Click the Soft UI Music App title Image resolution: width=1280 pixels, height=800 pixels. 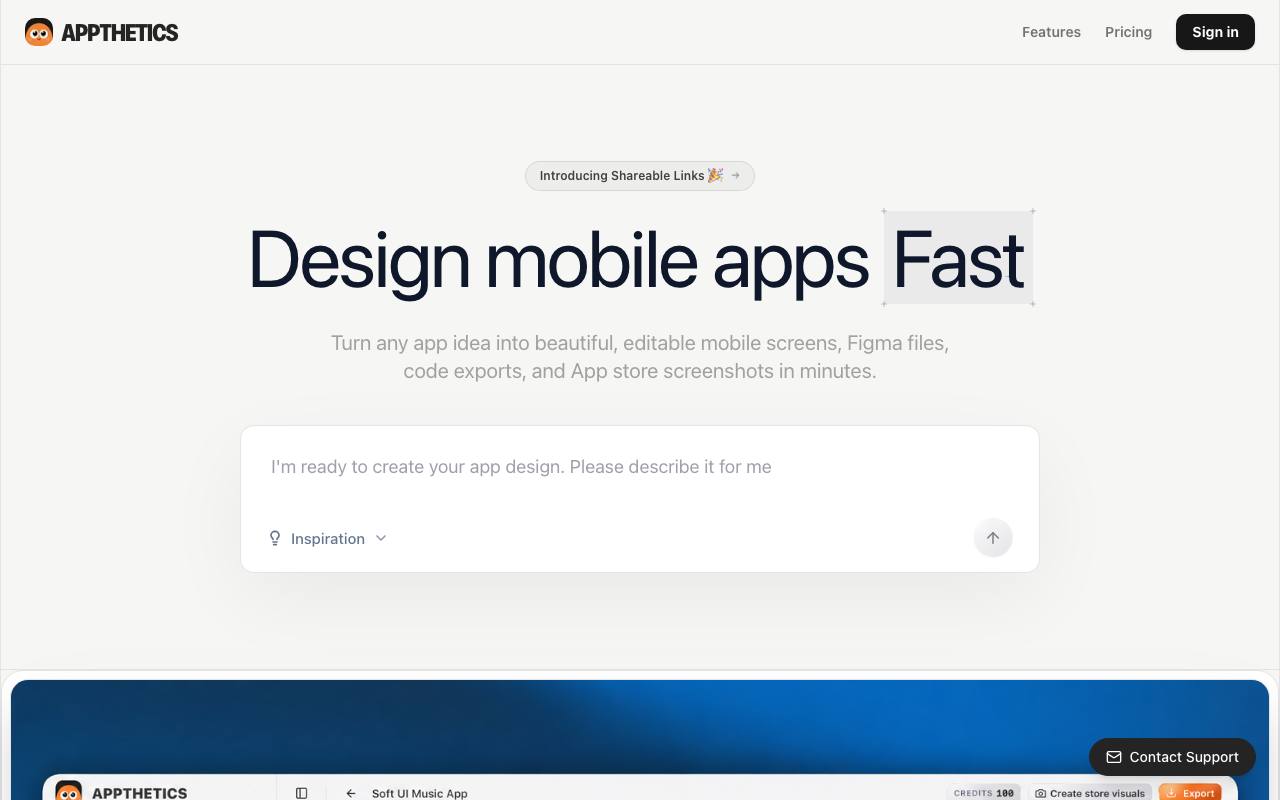tap(420, 793)
